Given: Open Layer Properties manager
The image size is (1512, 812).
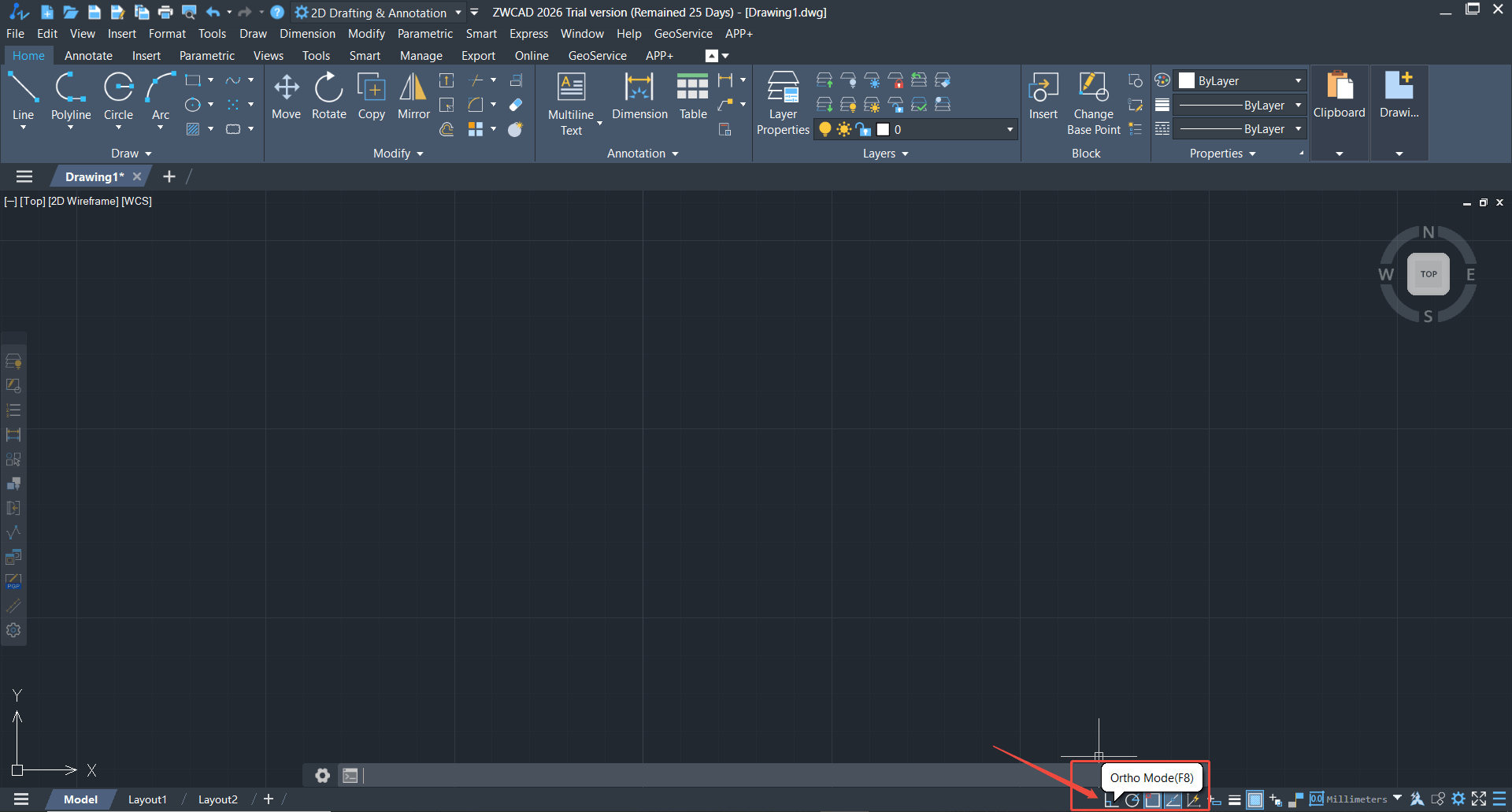Looking at the screenshot, I should [783, 104].
